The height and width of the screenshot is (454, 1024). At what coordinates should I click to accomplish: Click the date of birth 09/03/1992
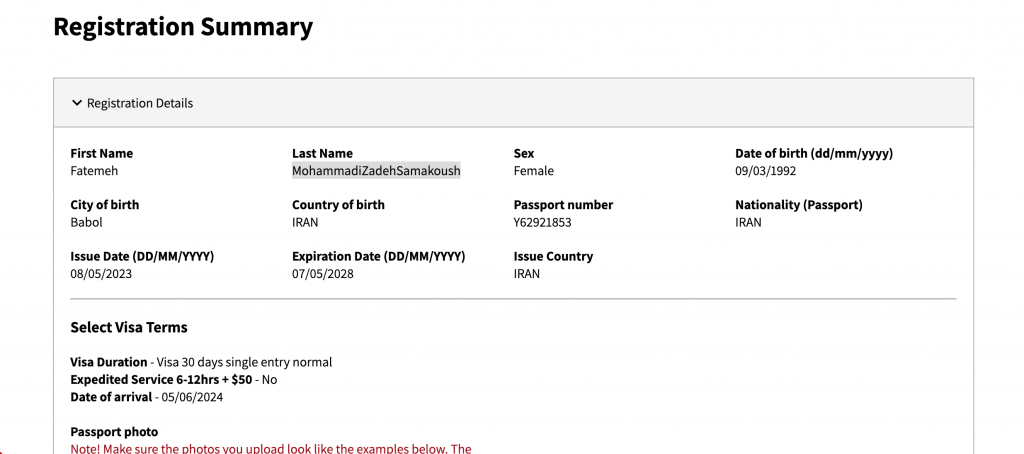click(x=765, y=171)
